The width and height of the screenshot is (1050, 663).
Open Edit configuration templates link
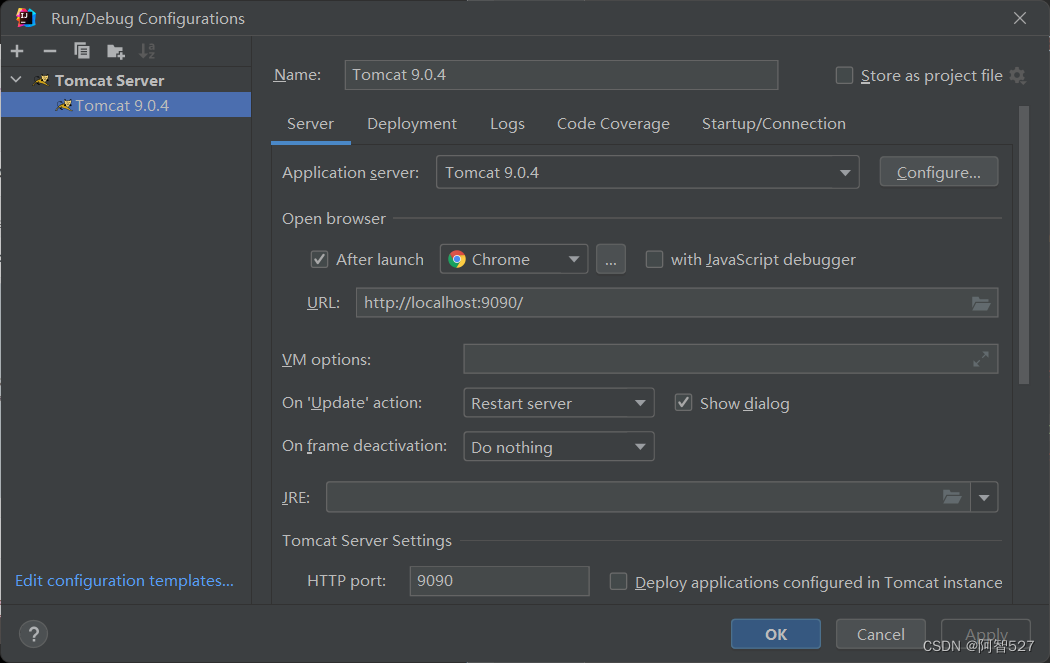coord(125,581)
